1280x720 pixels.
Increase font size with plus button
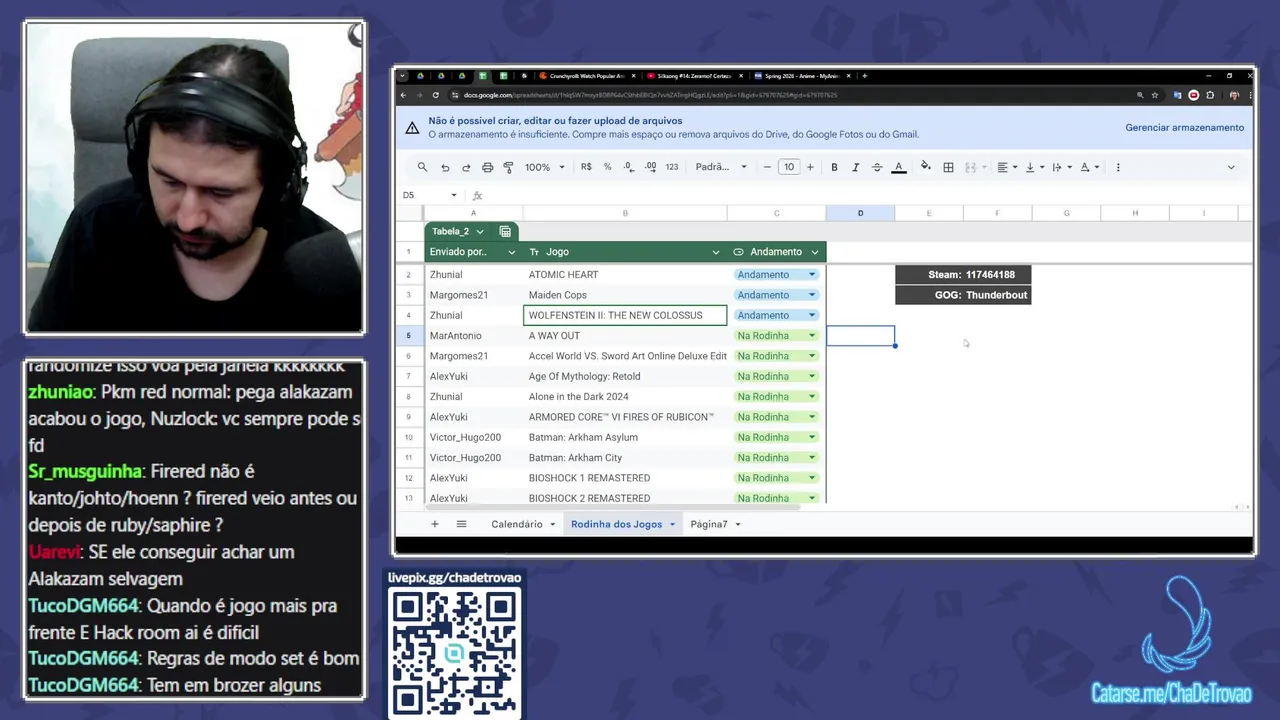pos(810,167)
